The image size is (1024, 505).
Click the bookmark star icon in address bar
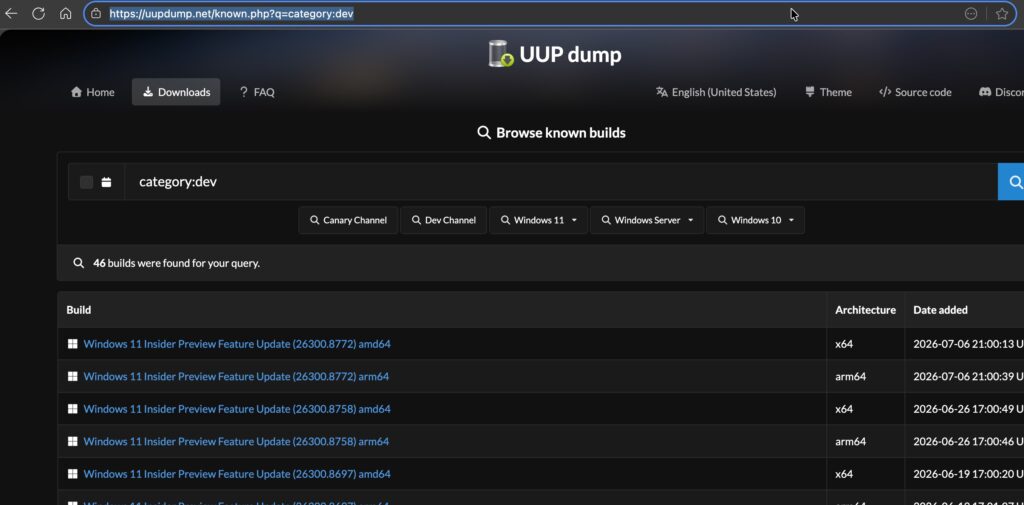[1002, 14]
